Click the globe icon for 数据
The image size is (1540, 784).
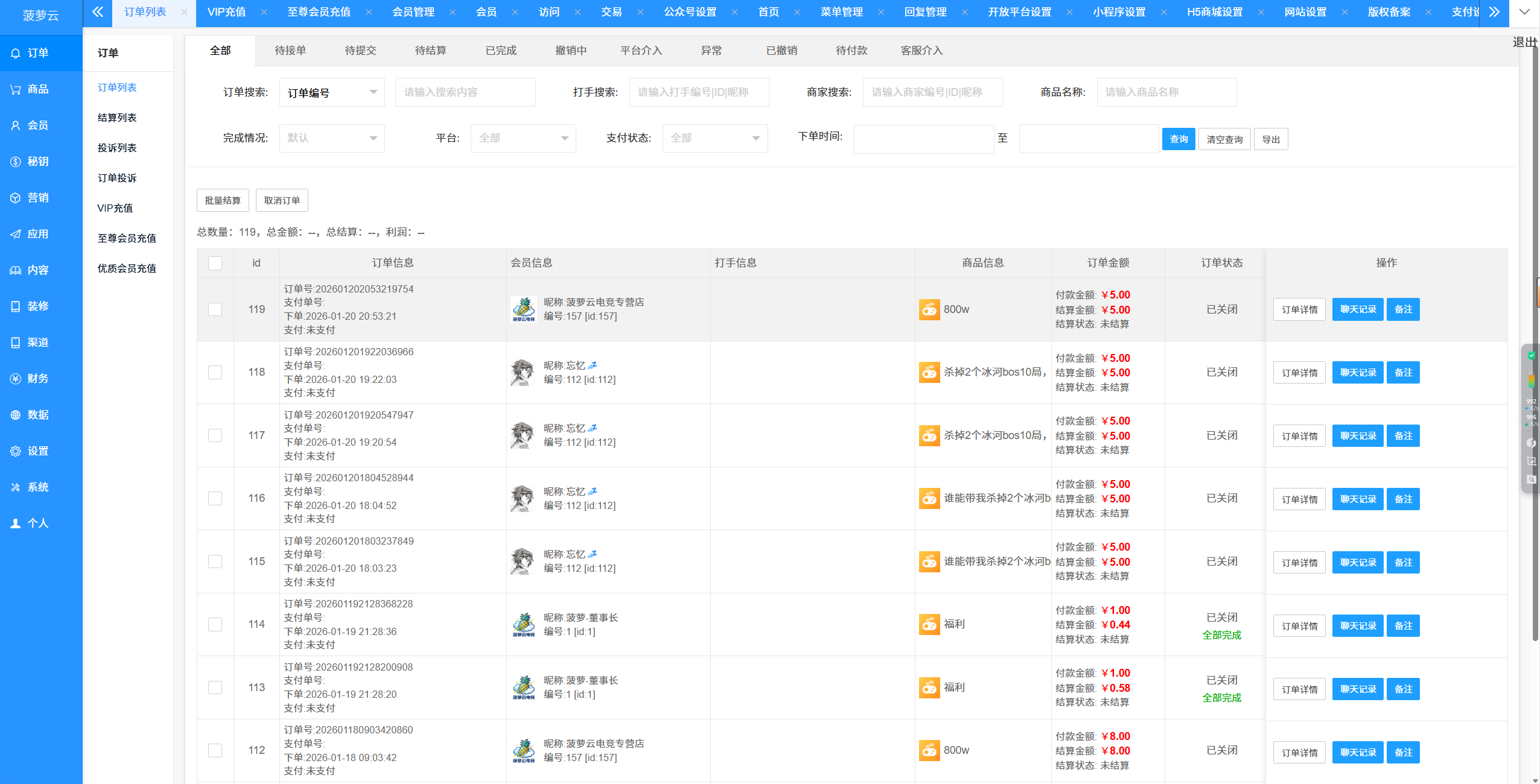(x=16, y=415)
